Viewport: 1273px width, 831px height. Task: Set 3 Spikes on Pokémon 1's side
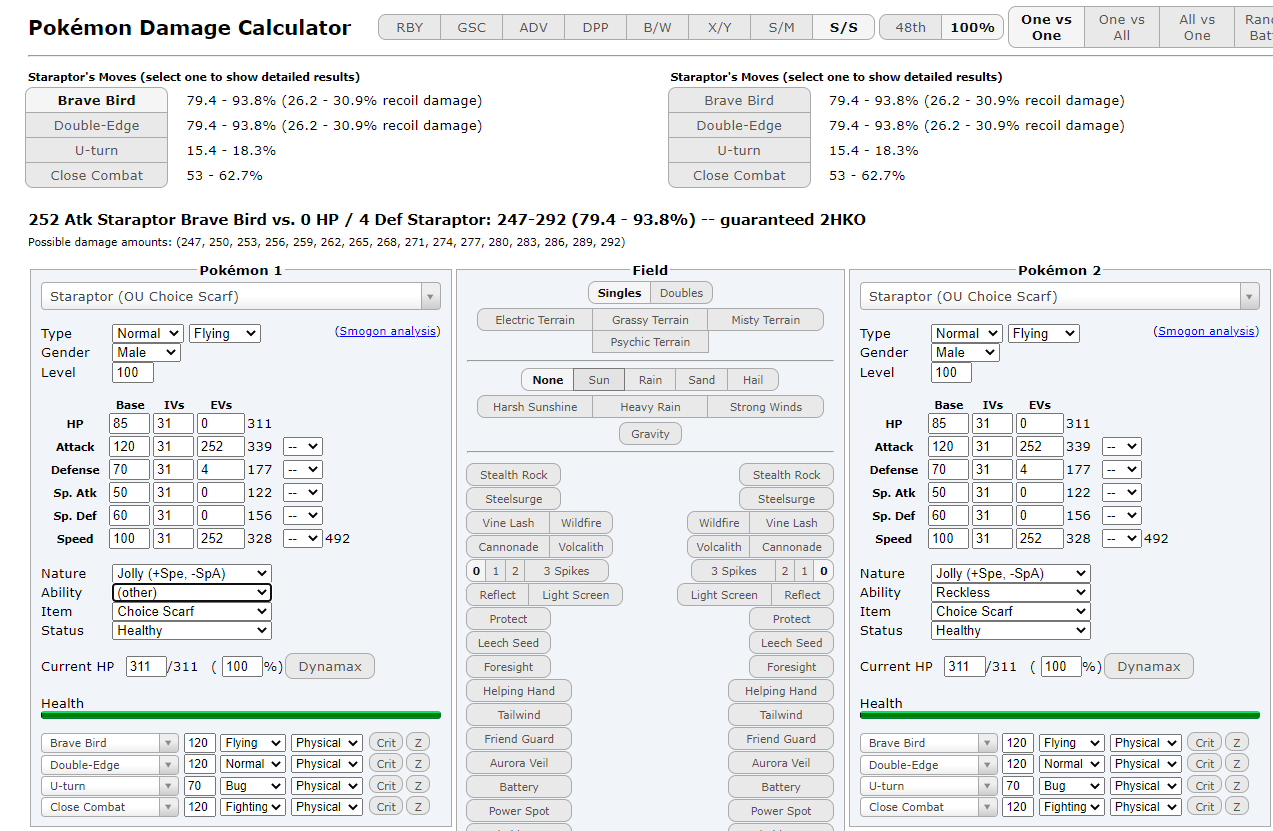coord(566,571)
